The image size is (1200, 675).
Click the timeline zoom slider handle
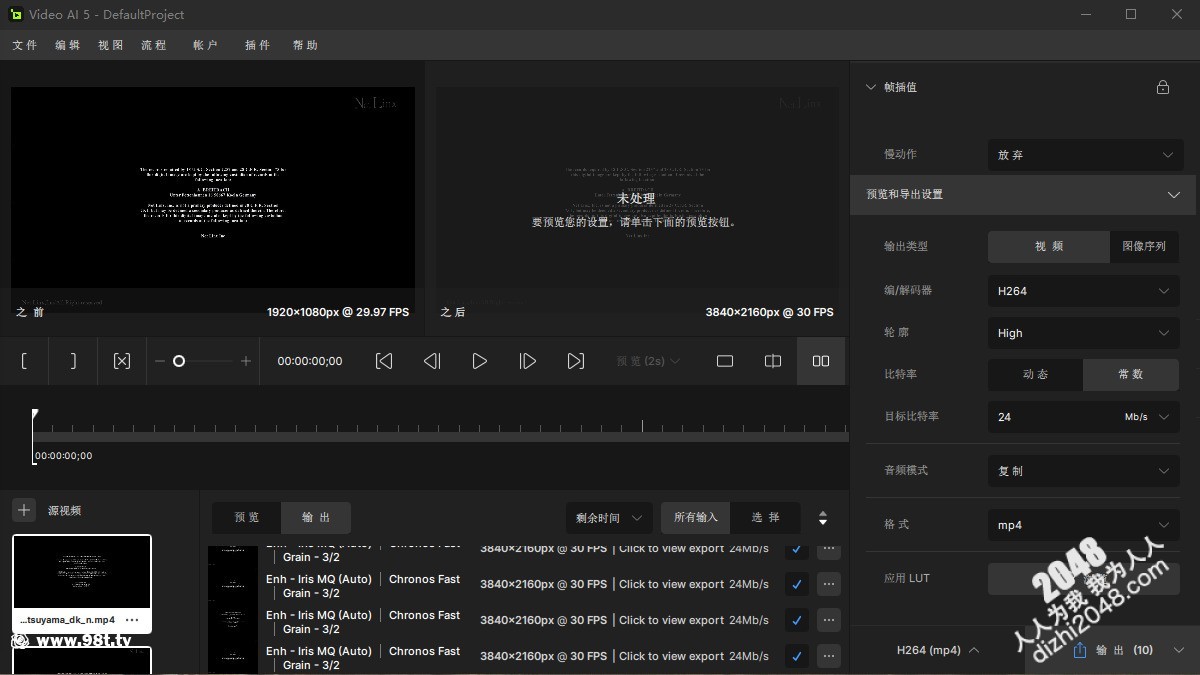[x=179, y=361]
